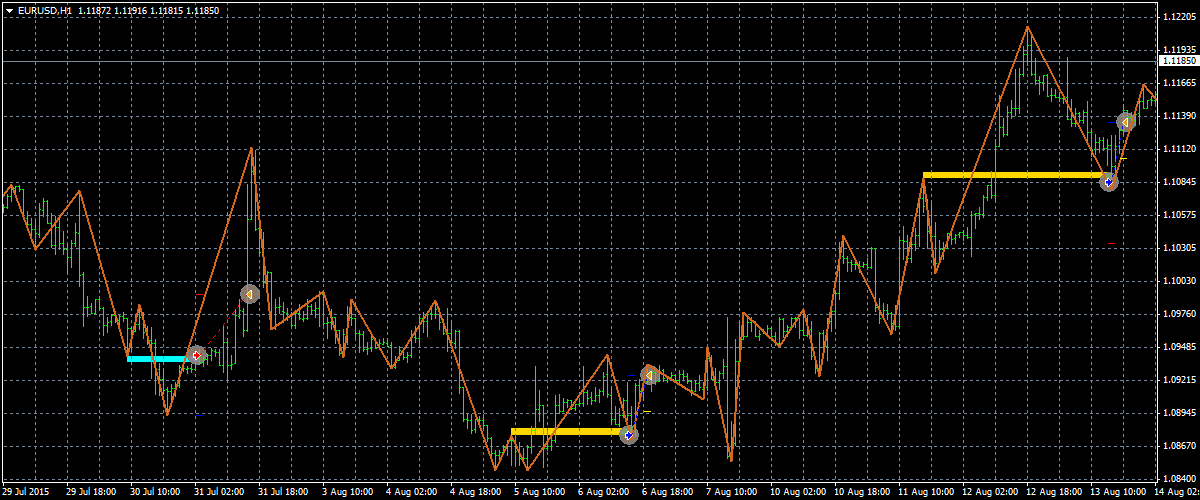Click the 1.11665 price axis label
This screenshot has height=500, width=1200.
coord(1180,83)
